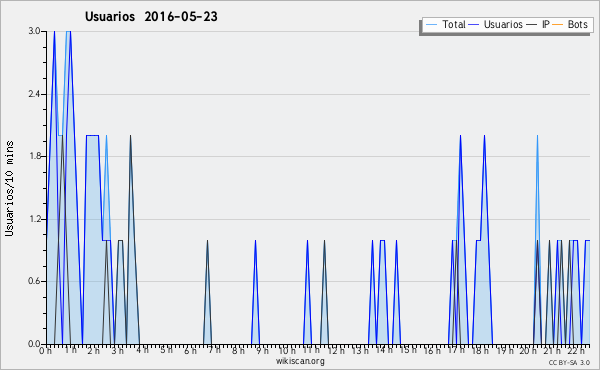This screenshot has height=370, width=600.
Task: Click the 11 h x-axis label
Action: pyautogui.click(x=311, y=350)
